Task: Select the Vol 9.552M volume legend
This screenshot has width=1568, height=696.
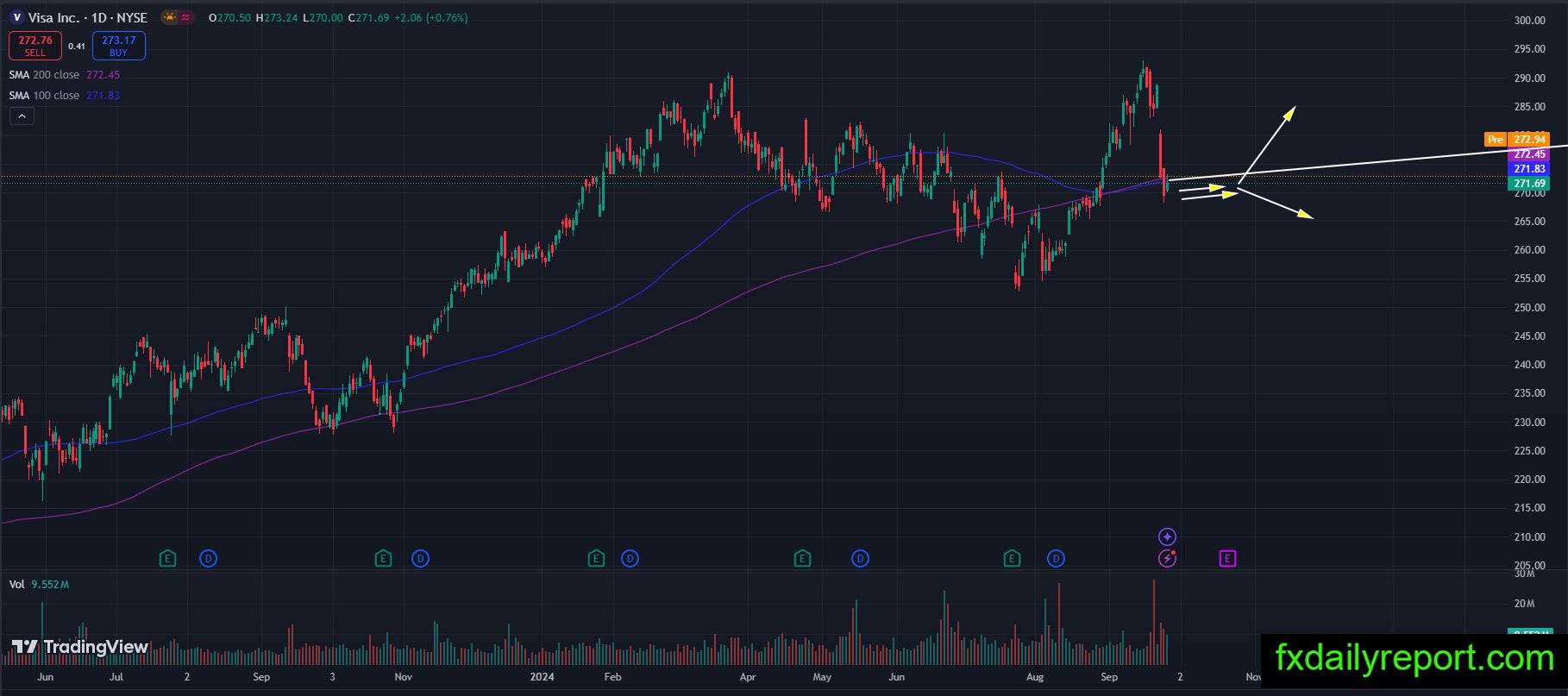Action: pyautogui.click(x=39, y=585)
